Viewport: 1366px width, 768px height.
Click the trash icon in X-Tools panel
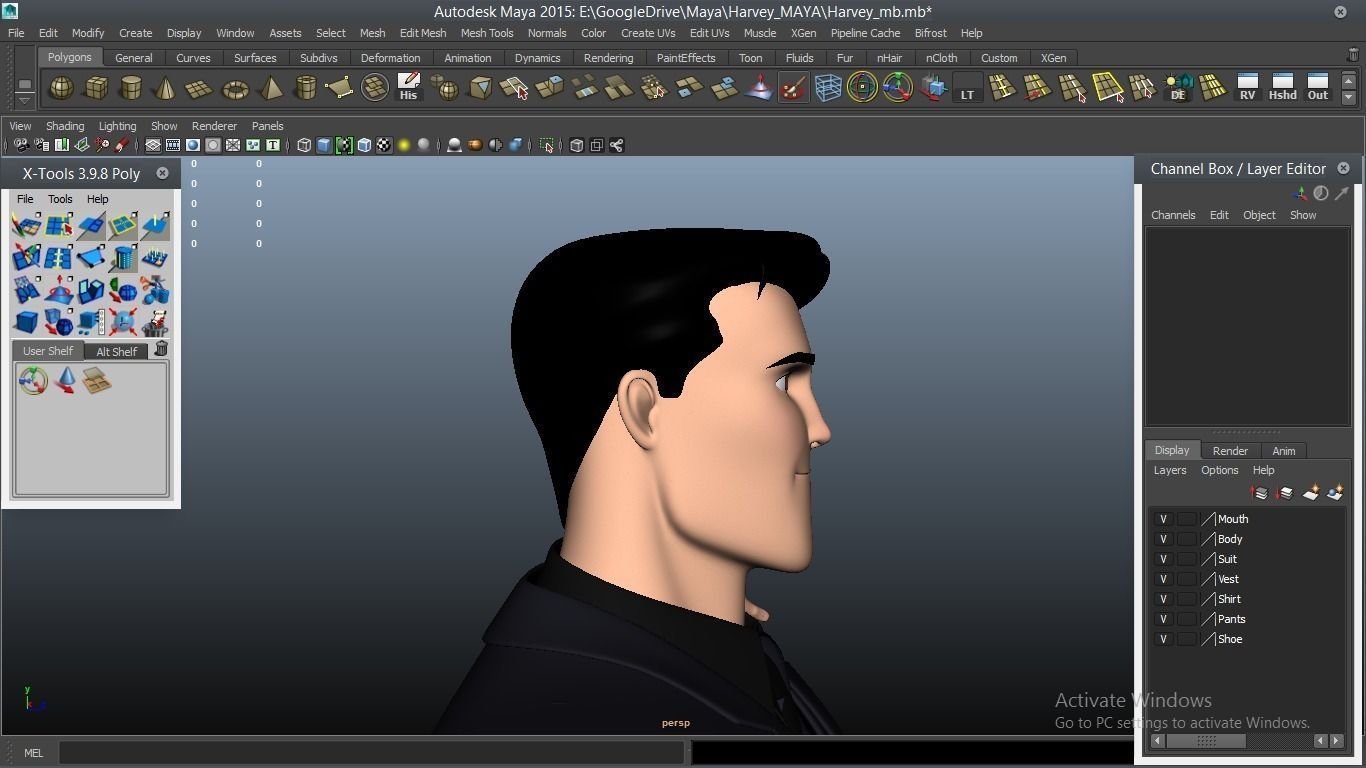coord(161,349)
